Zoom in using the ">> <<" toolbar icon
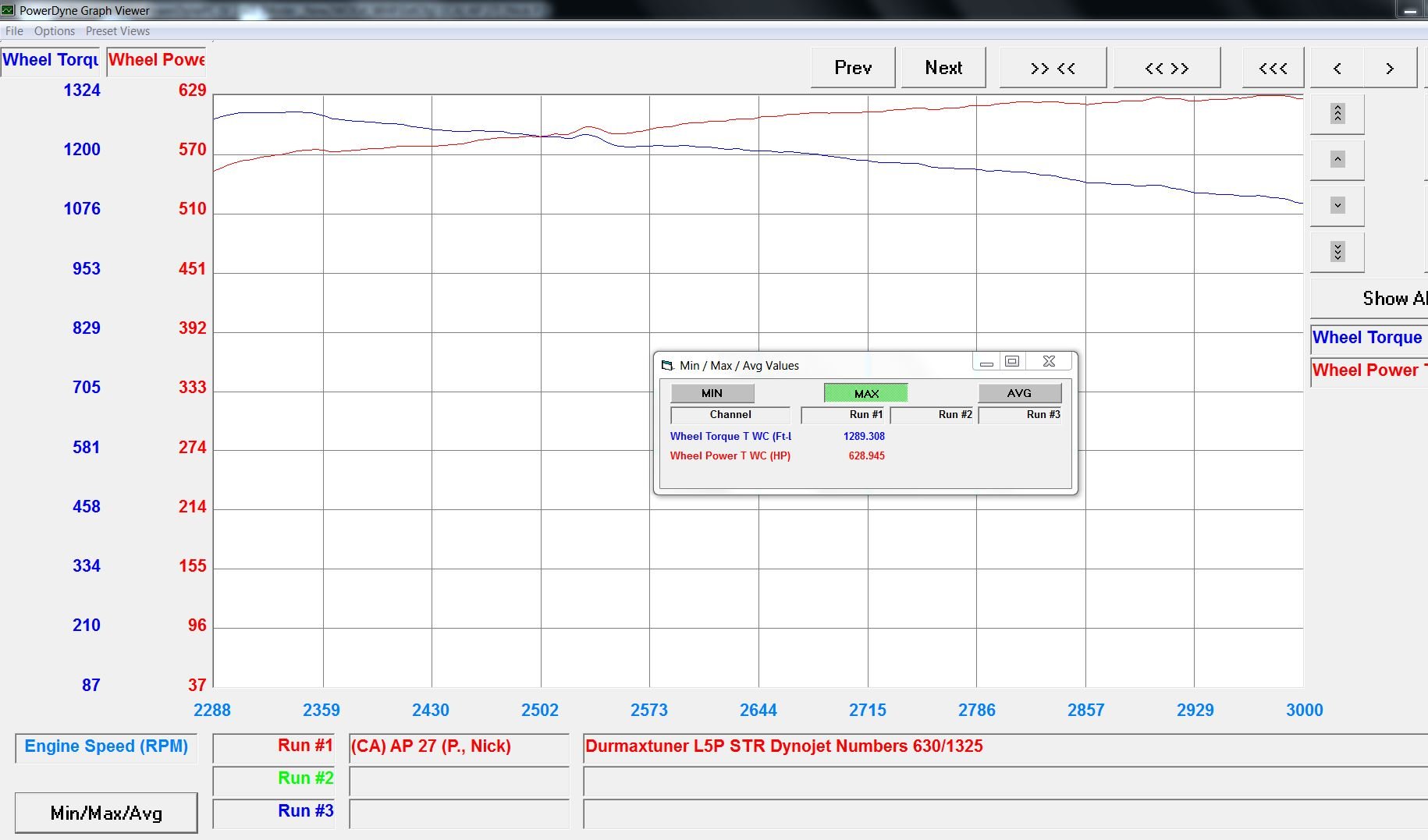 [x=1052, y=68]
